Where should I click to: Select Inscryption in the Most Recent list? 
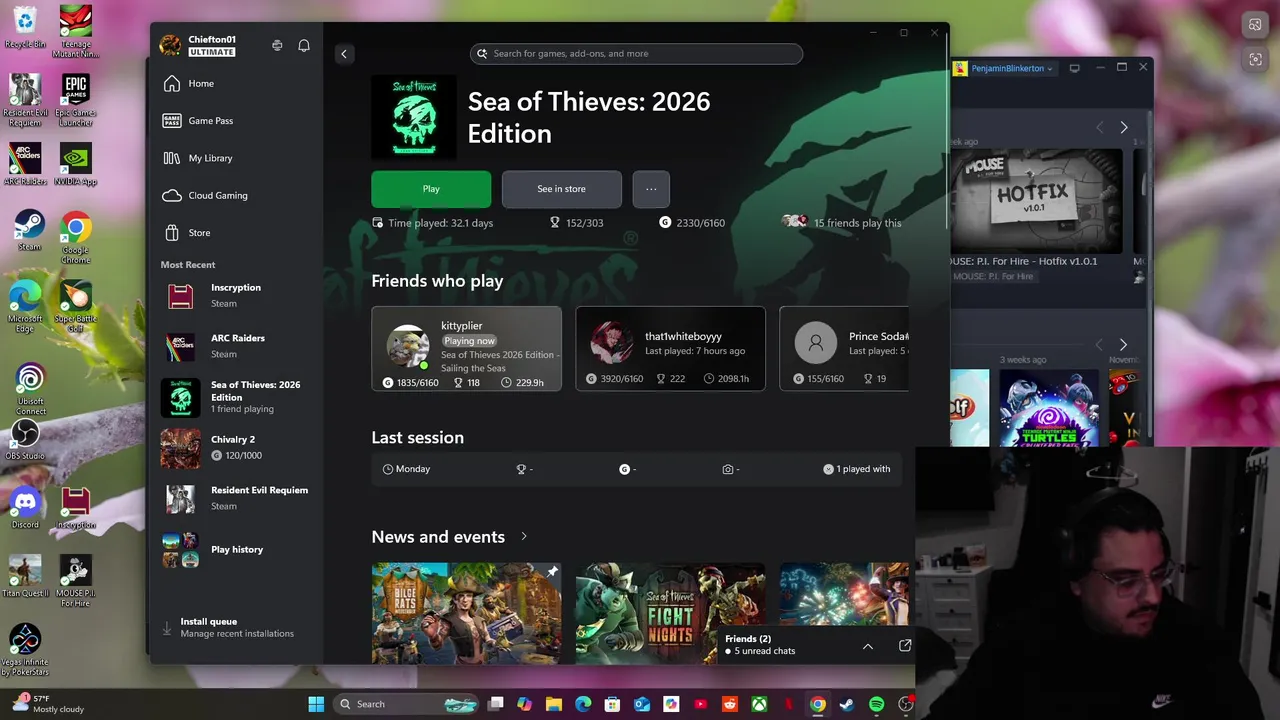point(236,296)
